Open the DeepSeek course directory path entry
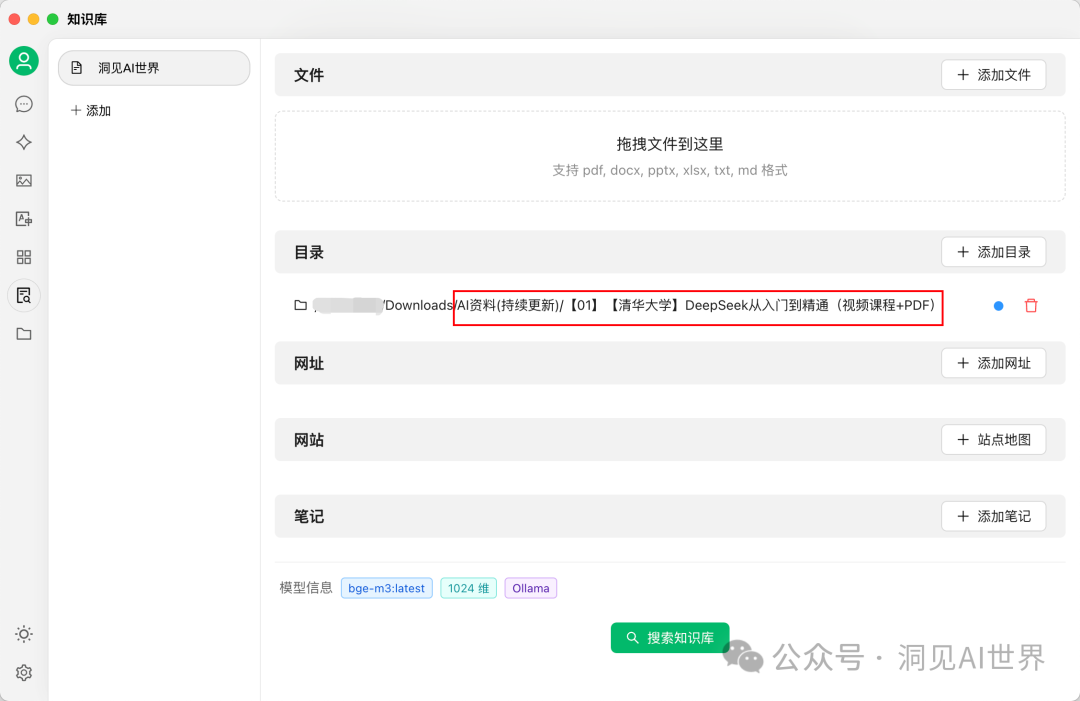 click(x=624, y=305)
